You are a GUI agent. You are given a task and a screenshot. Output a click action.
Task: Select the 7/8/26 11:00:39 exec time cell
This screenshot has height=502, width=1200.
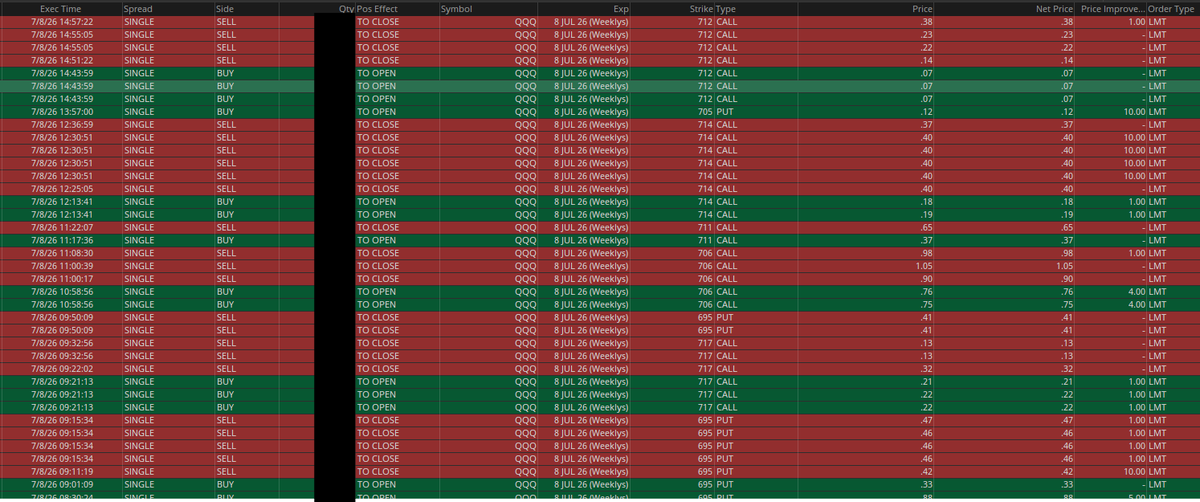tap(63, 266)
